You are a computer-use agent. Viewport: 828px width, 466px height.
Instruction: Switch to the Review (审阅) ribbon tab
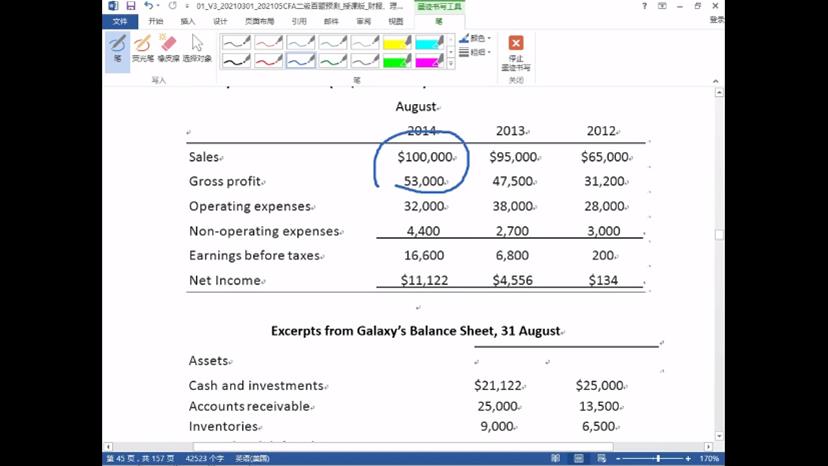tap(363, 21)
